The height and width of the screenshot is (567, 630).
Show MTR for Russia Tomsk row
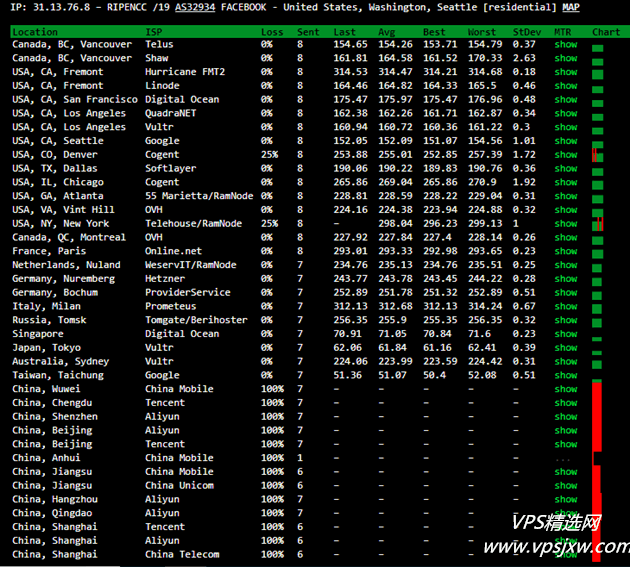click(x=566, y=320)
